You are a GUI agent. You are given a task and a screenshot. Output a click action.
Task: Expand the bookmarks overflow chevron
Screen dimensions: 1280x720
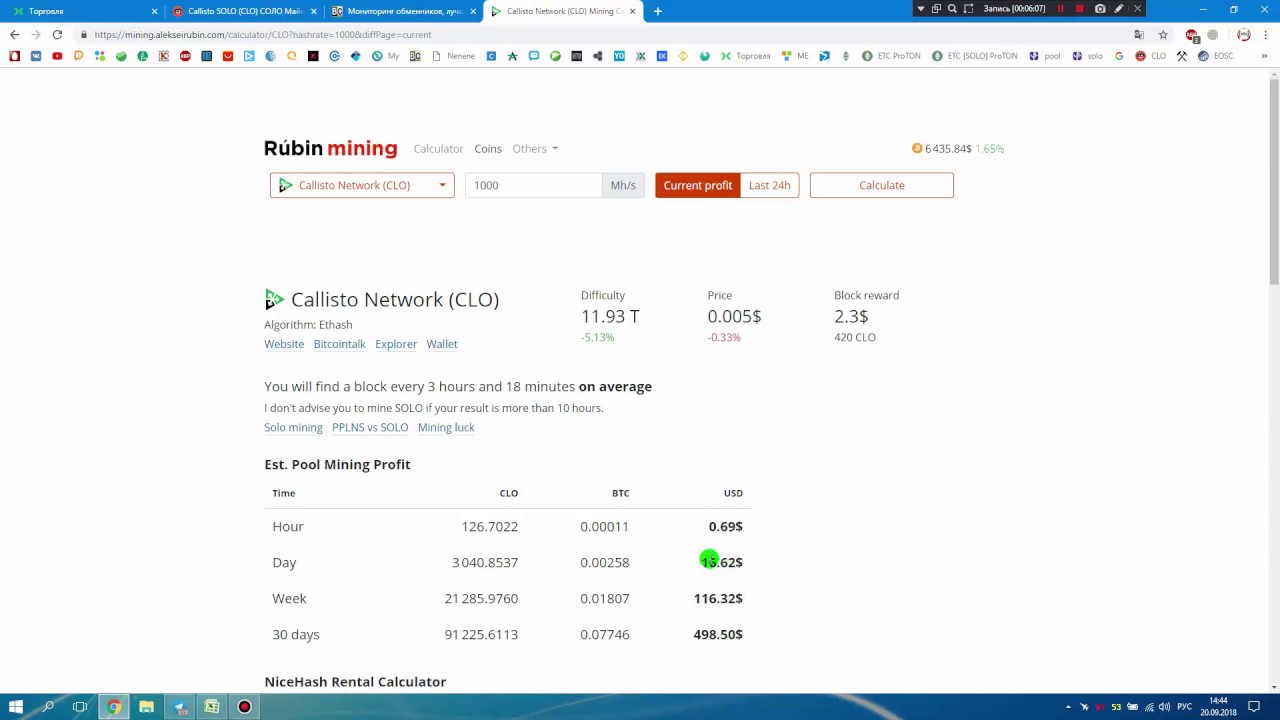[1264, 56]
